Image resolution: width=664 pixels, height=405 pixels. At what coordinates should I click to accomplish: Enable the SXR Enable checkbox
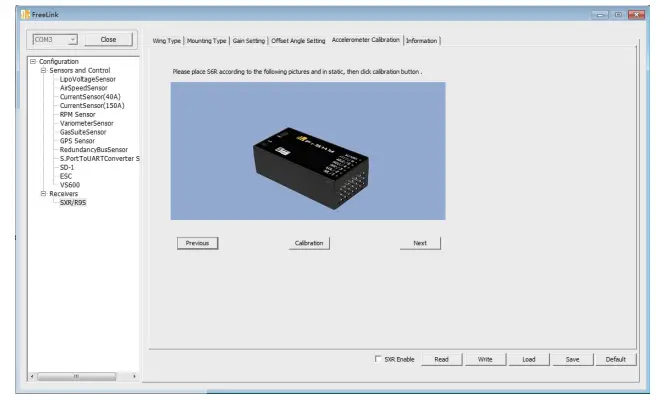[378, 359]
